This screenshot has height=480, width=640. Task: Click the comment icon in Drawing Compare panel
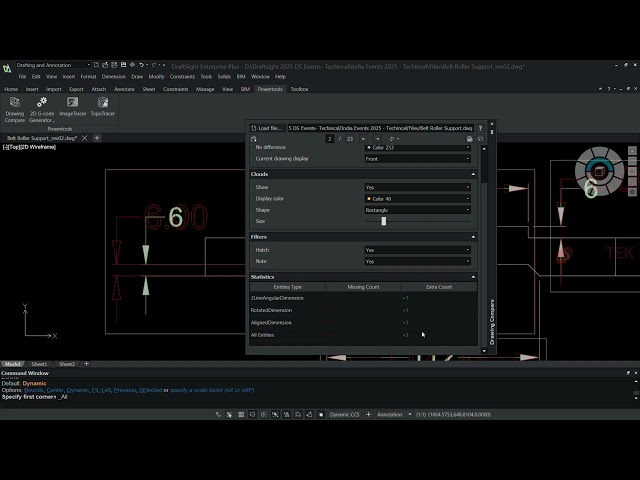(480, 139)
